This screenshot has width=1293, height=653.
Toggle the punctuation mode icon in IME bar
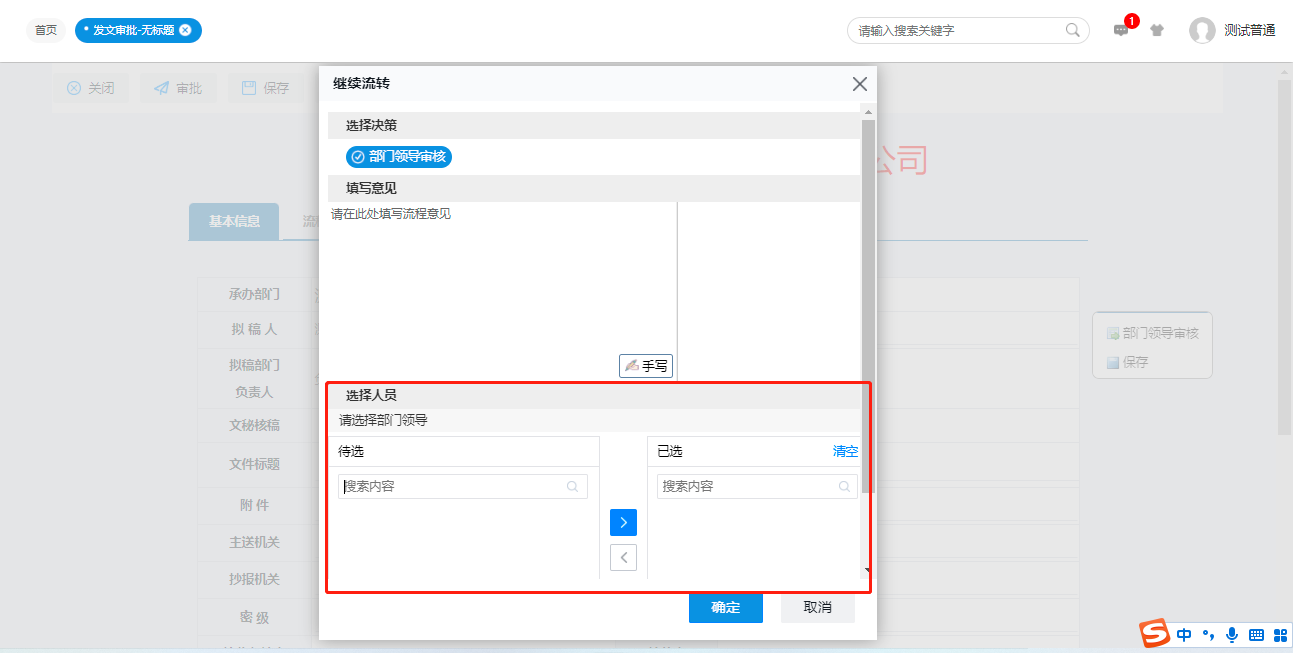1209,634
